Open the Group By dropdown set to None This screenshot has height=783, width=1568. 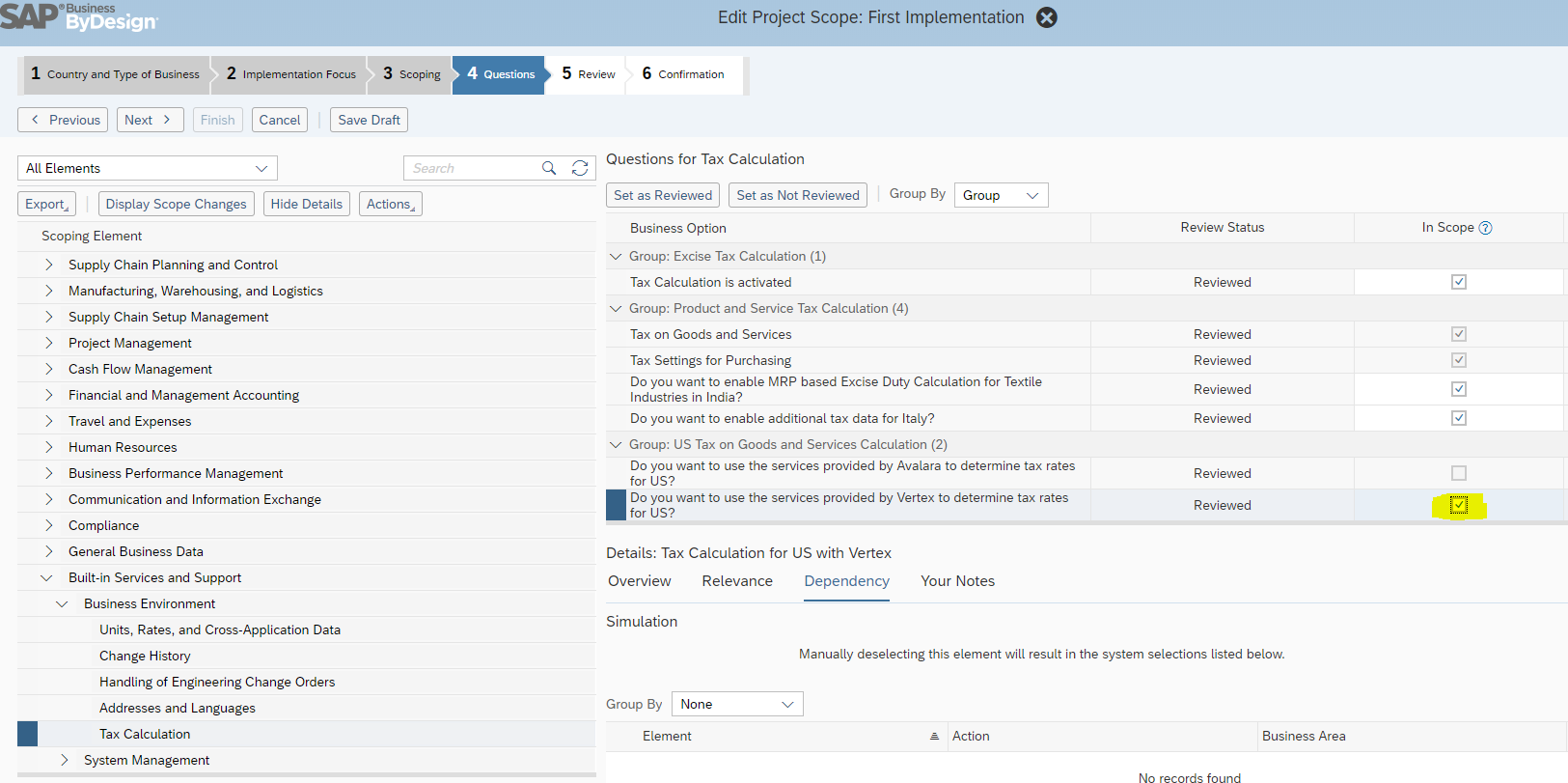pyautogui.click(x=737, y=704)
